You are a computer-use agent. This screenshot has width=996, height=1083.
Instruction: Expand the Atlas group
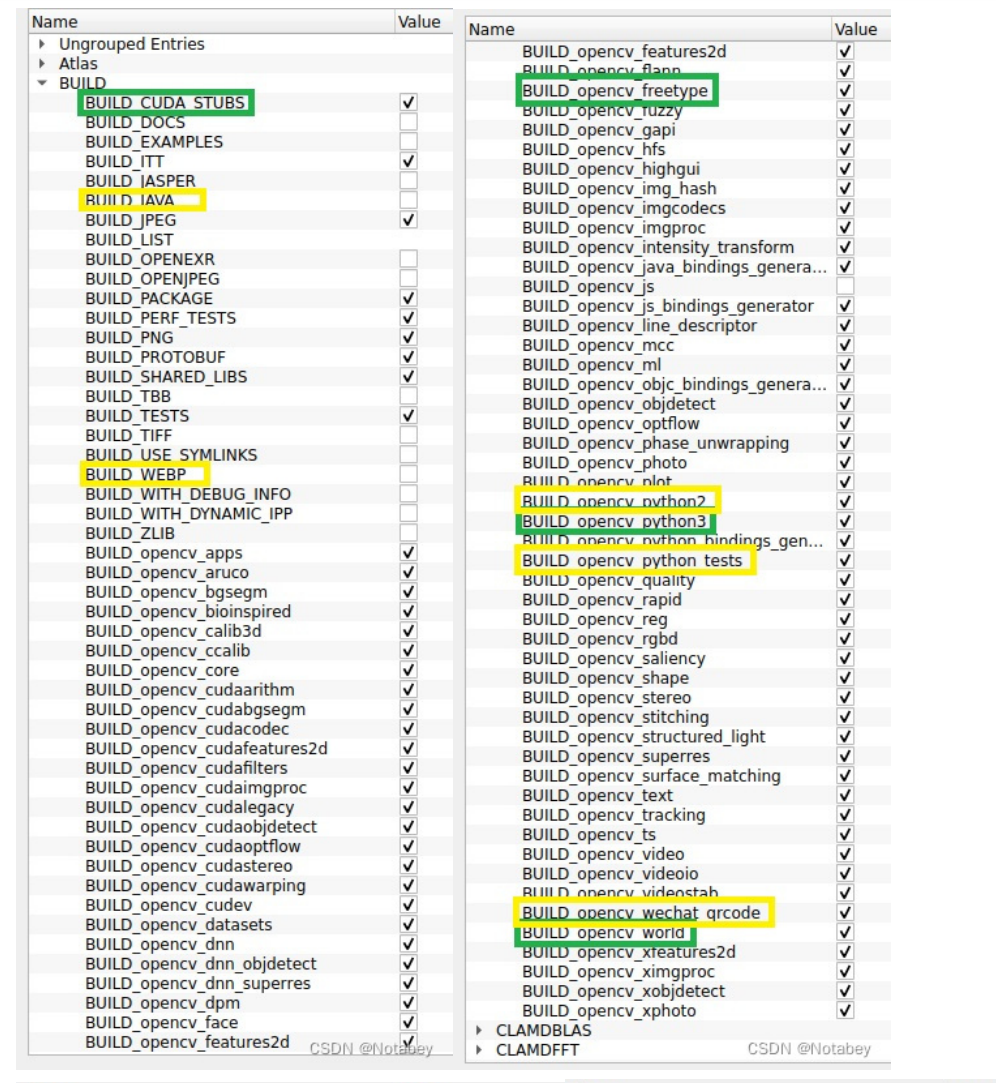click(42, 64)
